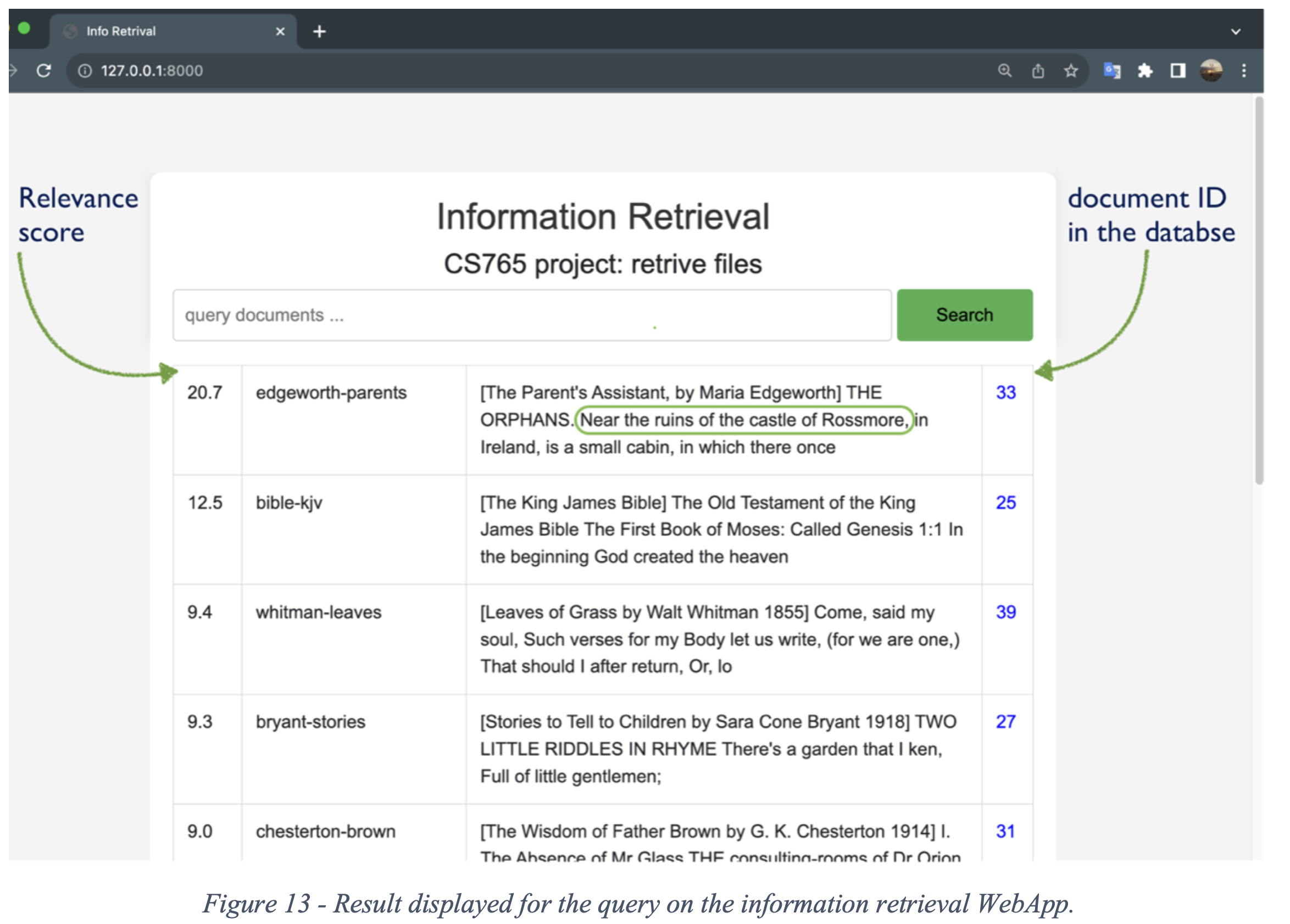Open the Extensions puzzle-piece icon
The height and width of the screenshot is (924, 1290).
(x=1144, y=70)
